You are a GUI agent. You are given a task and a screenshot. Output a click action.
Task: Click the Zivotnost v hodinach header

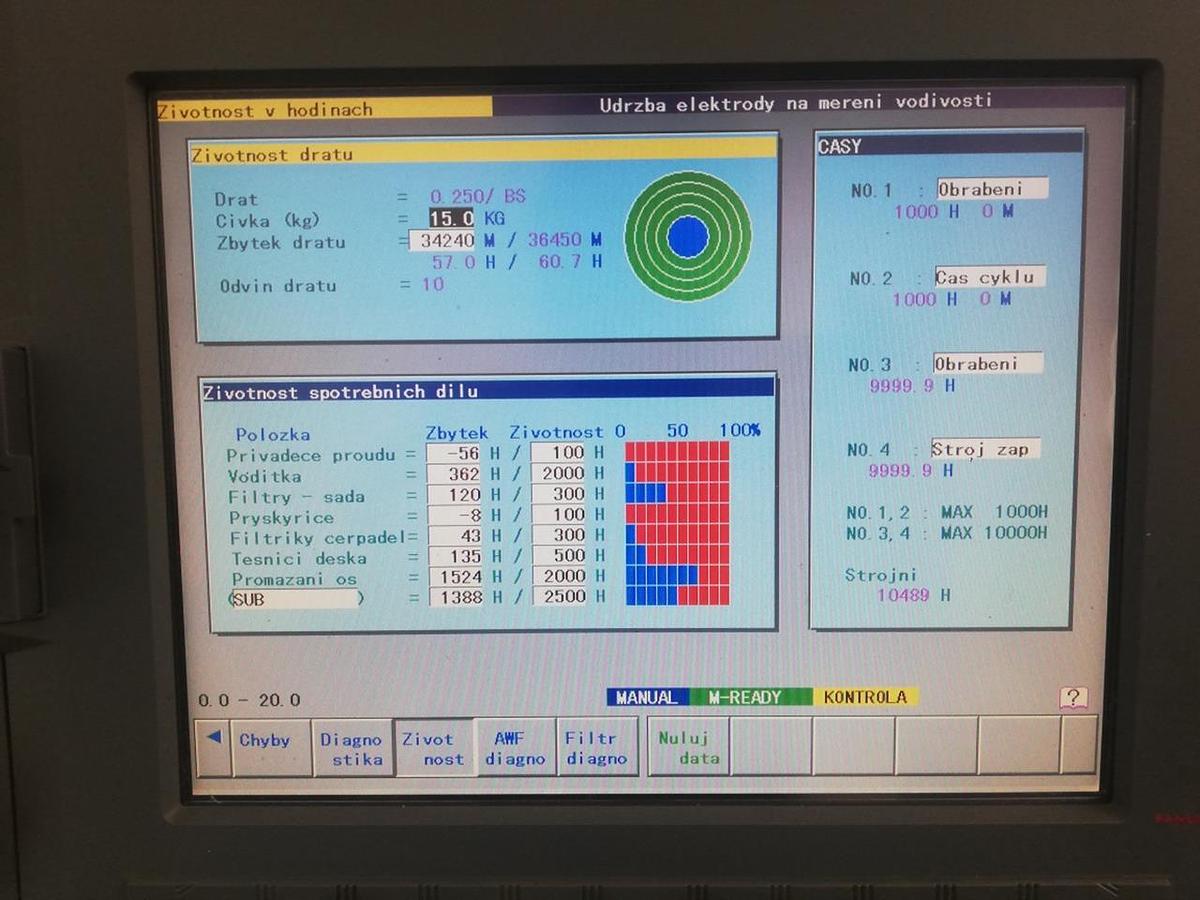325,109
